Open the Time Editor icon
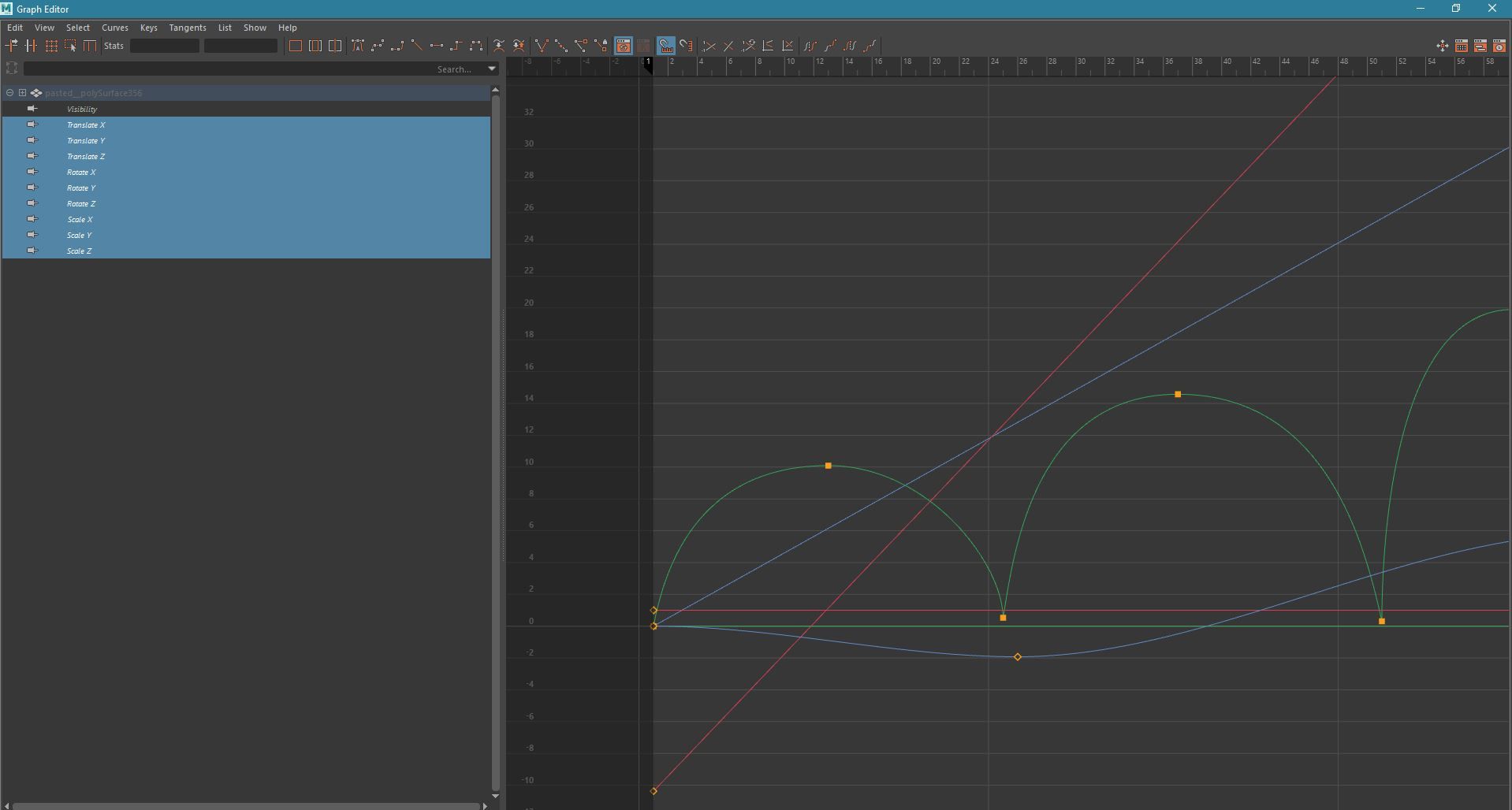This screenshot has height=810, width=1512. click(1499, 46)
